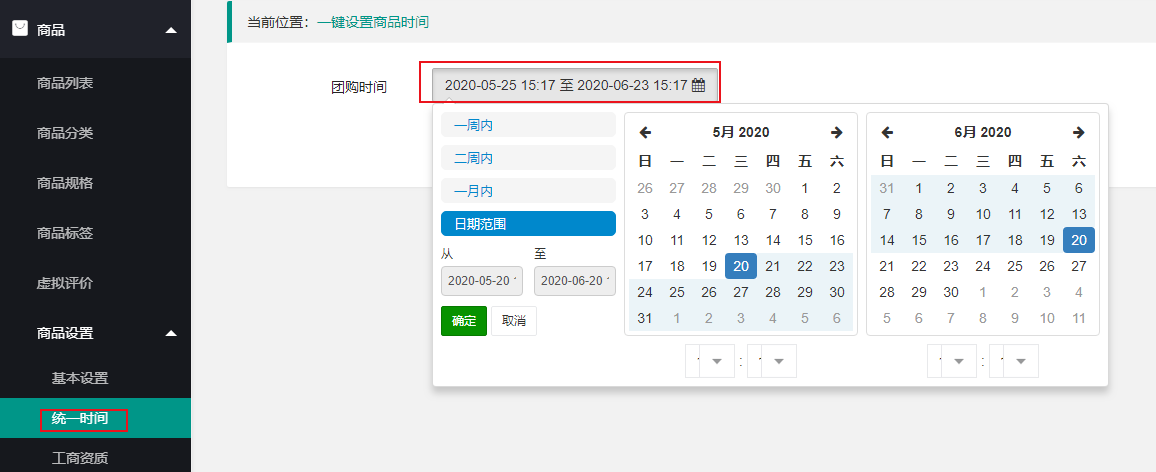The width and height of the screenshot is (1156, 472).
Task: Pick day 1 of May in first row
Action: coord(805,188)
